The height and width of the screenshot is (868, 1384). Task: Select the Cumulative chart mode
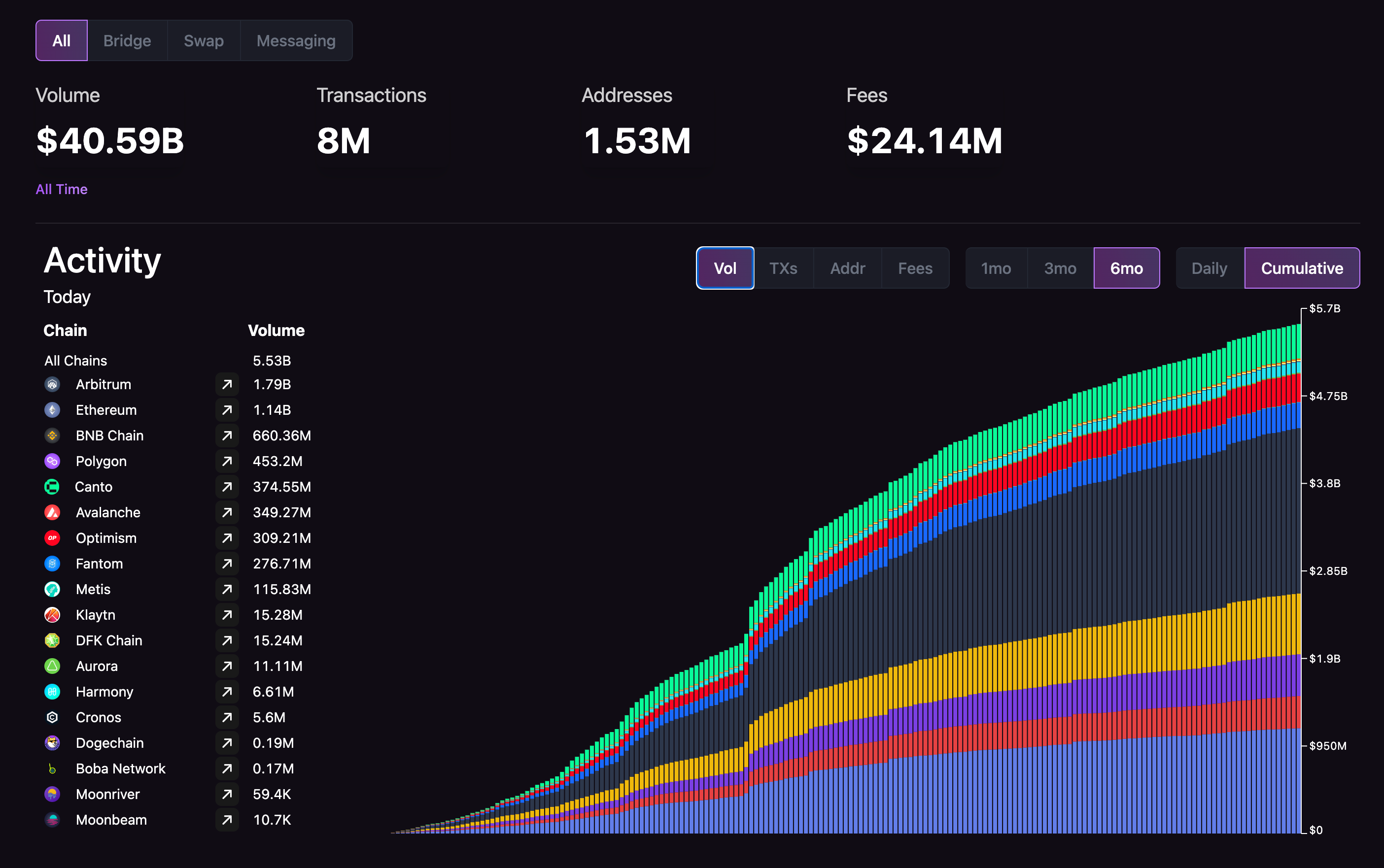point(1301,268)
